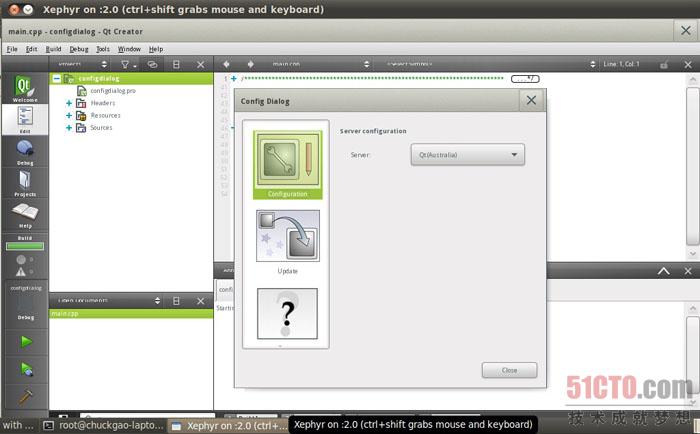Expand Resources folder in project tree
The image size is (700, 434).
pyautogui.click(x=69, y=116)
